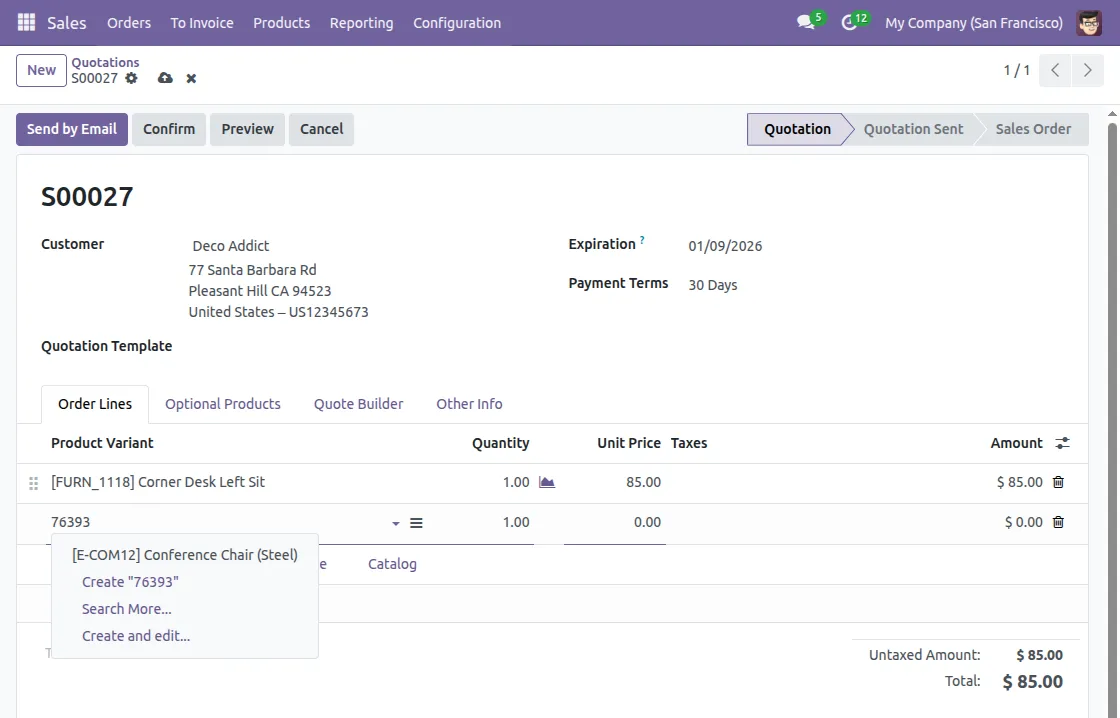1120x718 pixels.
Task: Open the optional columns icon in Amount header
Action: click(x=1061, y=443)
